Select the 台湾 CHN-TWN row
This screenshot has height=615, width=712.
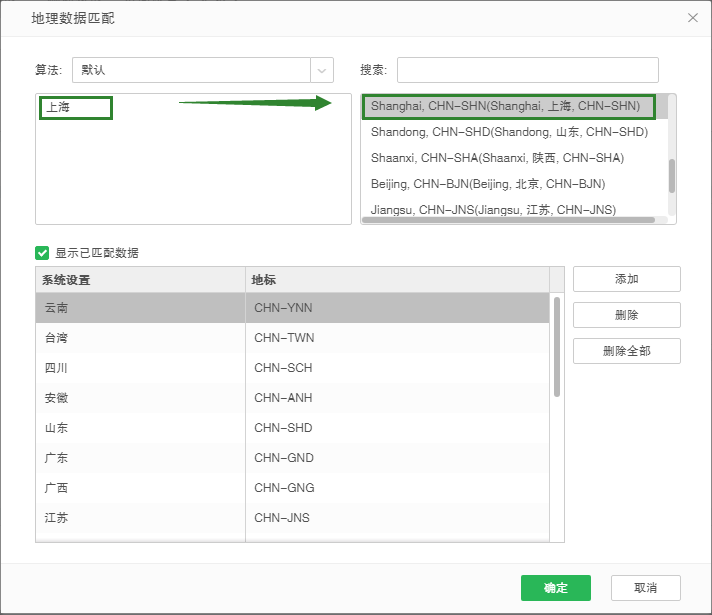pyautogui.click(x=140, y=338)
